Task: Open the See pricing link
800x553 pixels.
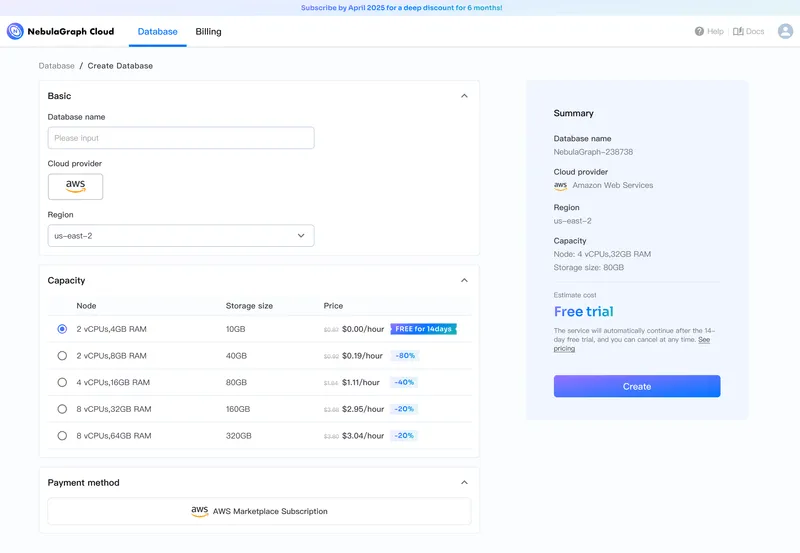Action: pyautogui.click(x=565, y=348)
